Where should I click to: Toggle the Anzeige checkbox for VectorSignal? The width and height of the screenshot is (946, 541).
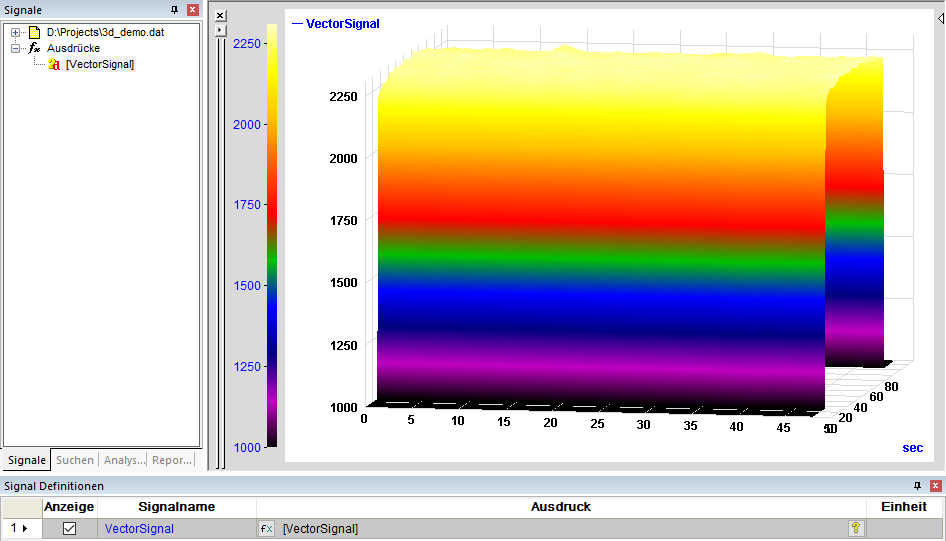click(69, 529)
